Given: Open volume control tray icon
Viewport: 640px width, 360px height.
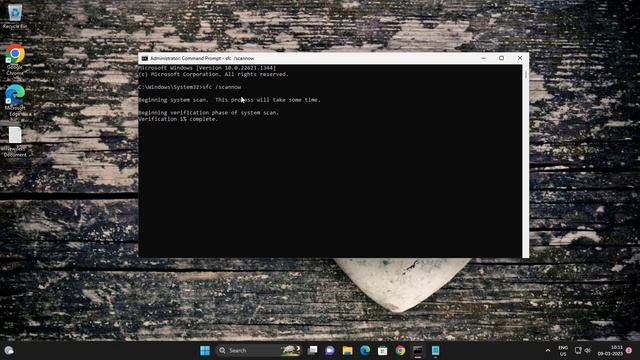Looking at the screenshot, I should coord(588,350).
